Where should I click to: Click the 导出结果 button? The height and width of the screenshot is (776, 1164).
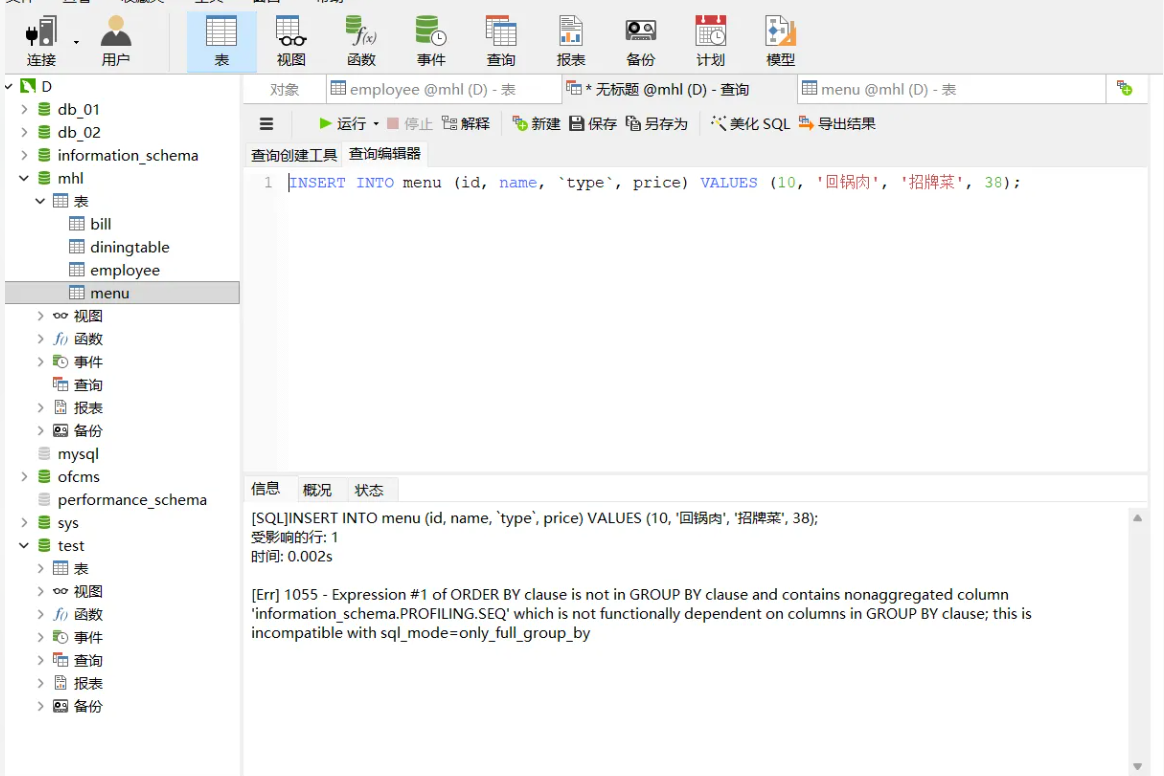840,124
